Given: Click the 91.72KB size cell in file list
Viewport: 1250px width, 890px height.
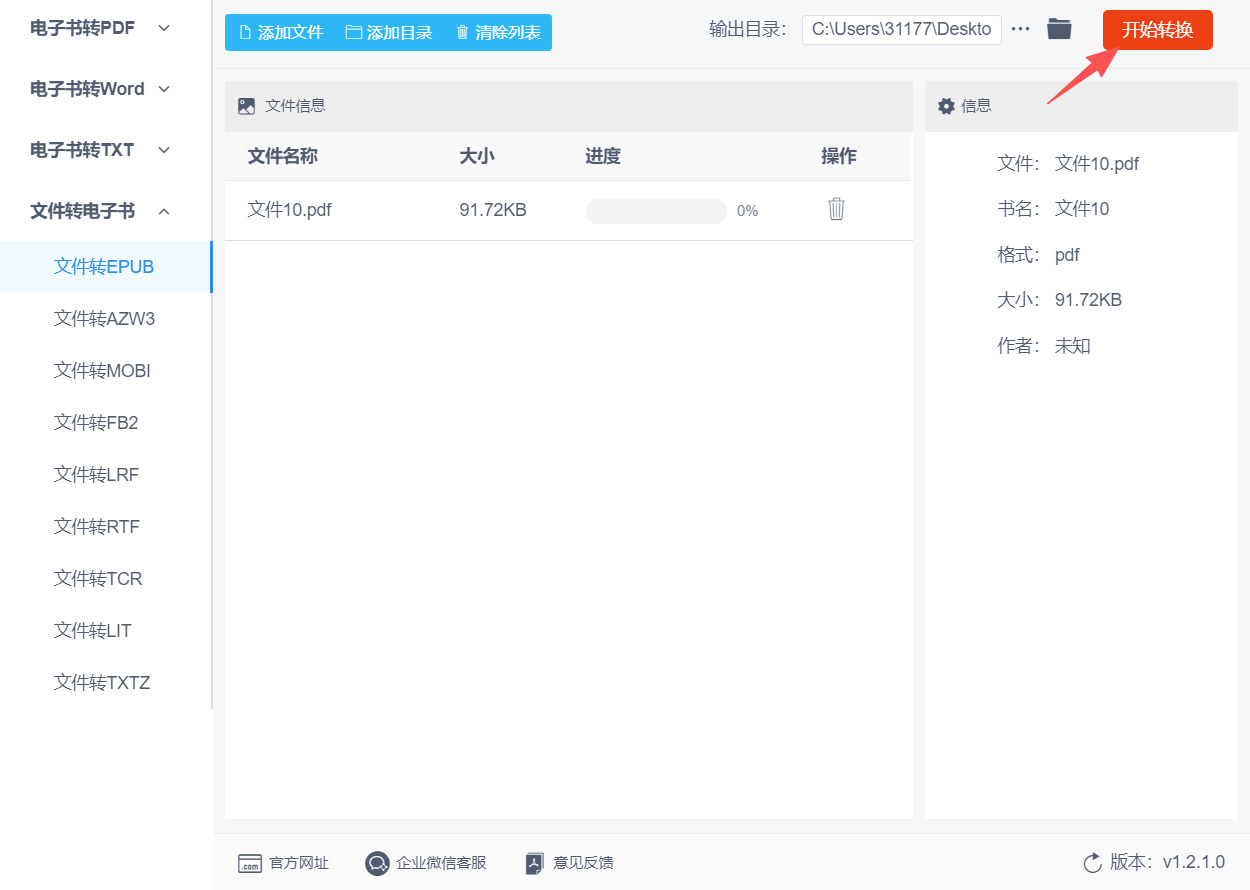Looking at the screenshot, I should [x=493, y=210].
